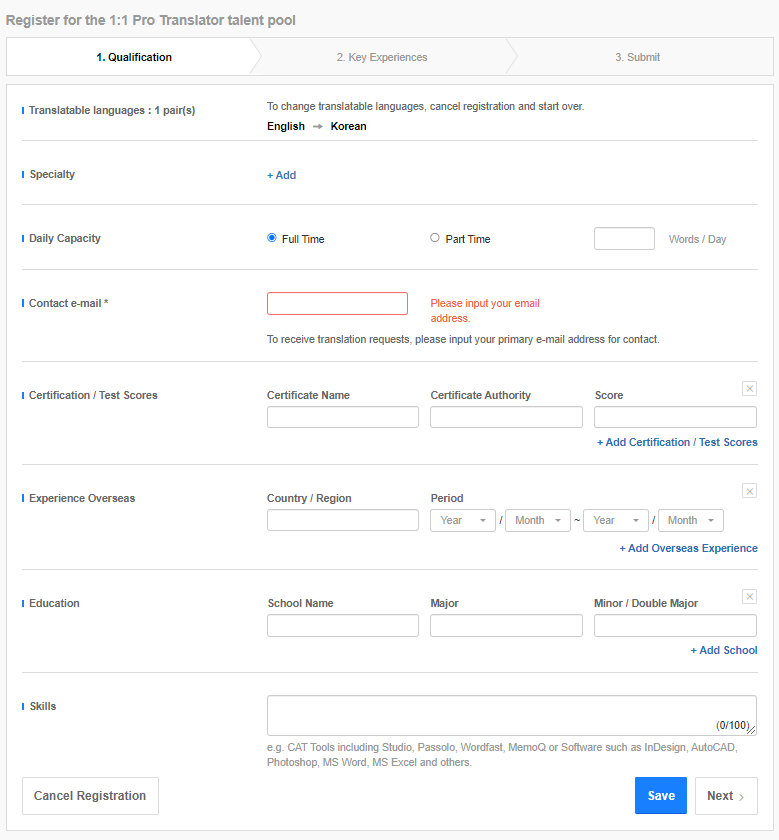Viewport: 779px width, 840px height.
Task: Click the Add School link
Action: pos(724,650)
